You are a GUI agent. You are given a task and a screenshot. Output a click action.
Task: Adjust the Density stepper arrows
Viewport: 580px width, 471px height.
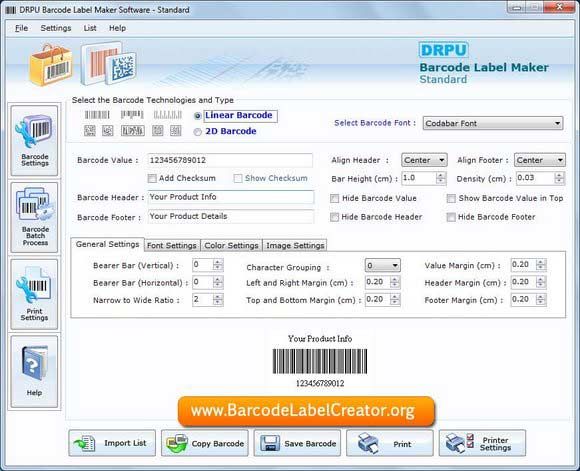(x=559, y=178)
